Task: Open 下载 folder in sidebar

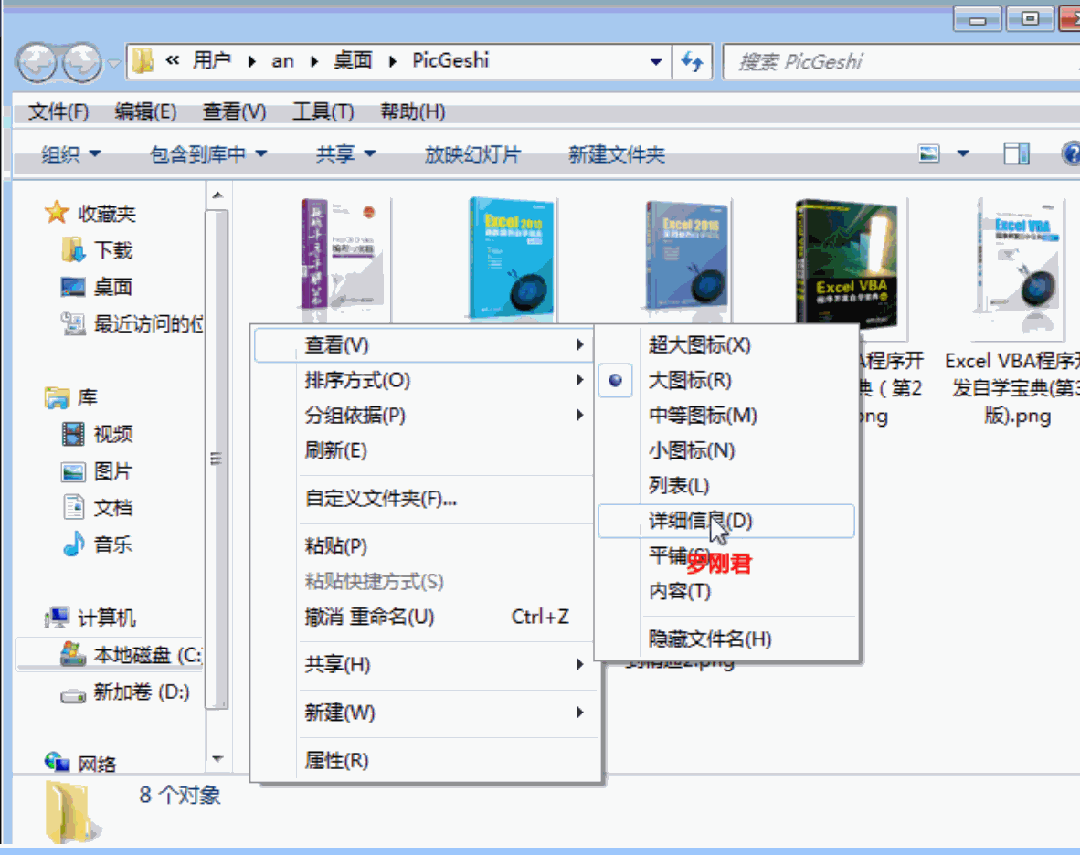Action: 96,250
